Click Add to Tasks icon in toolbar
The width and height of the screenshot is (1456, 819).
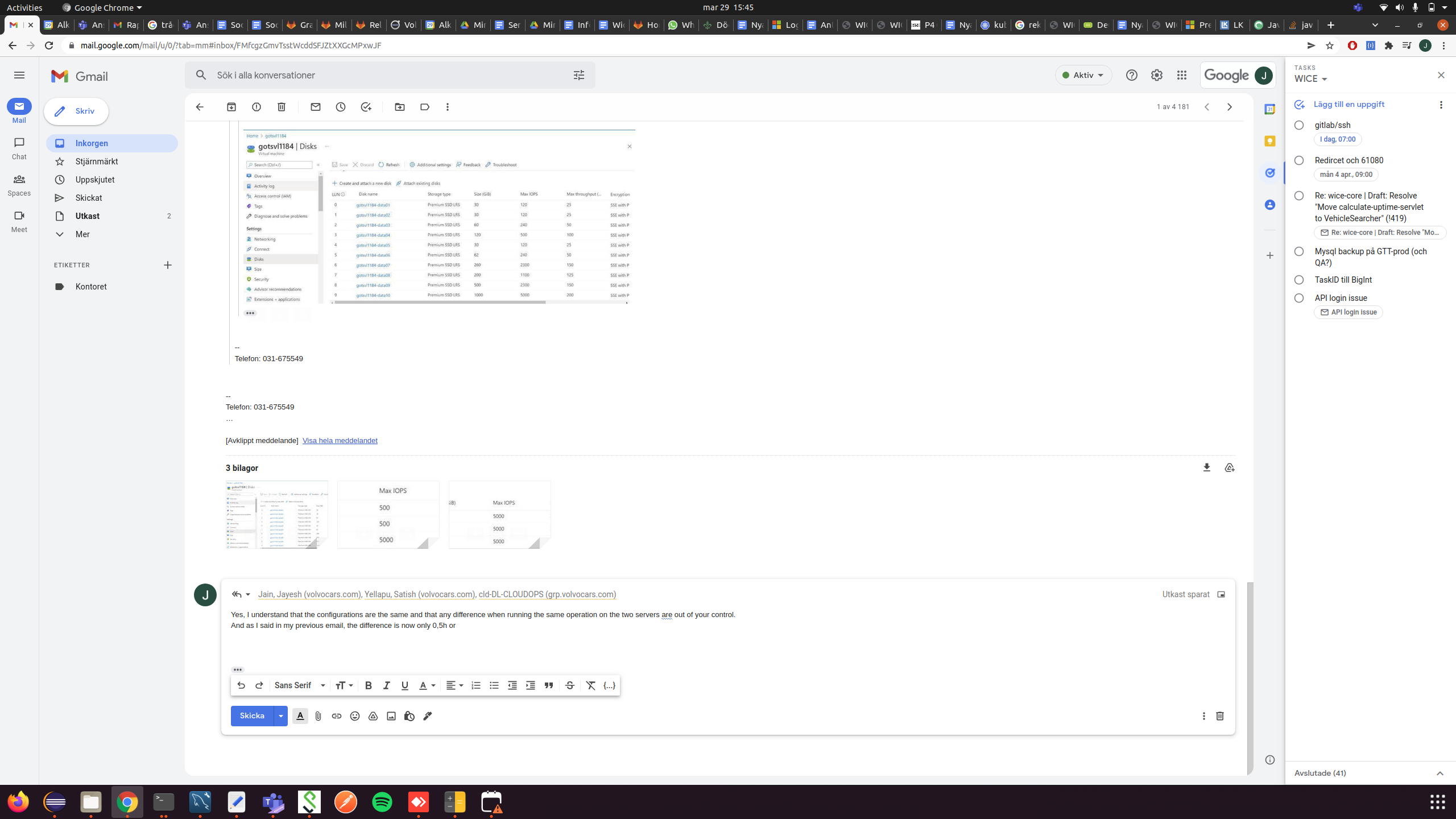click(366, 107)
